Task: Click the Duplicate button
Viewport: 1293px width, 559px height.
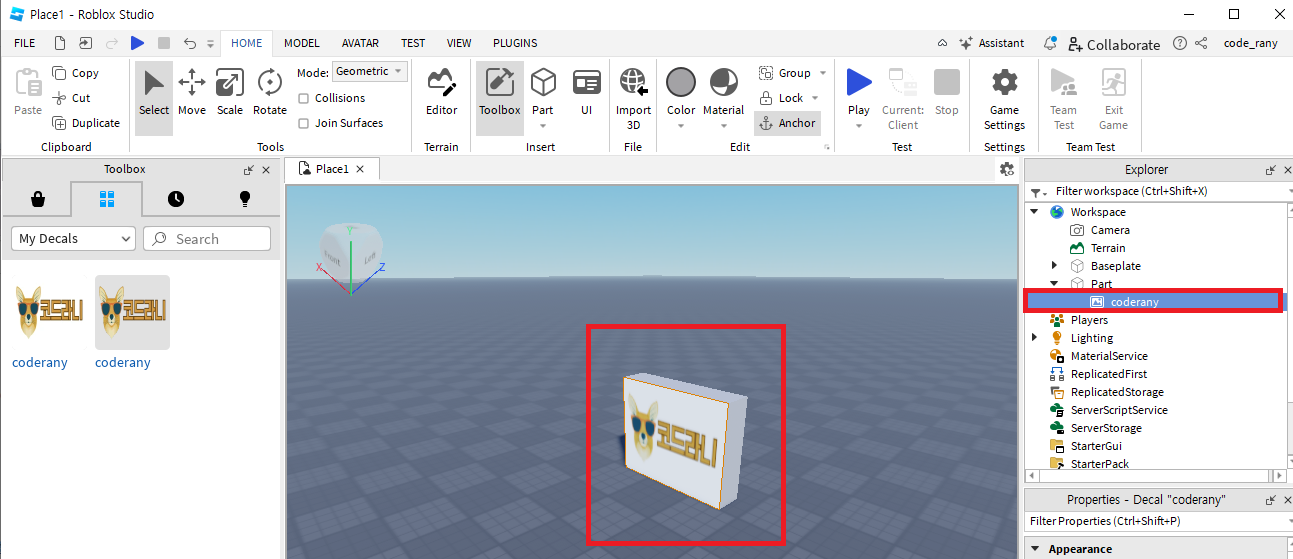Action: 86,123
